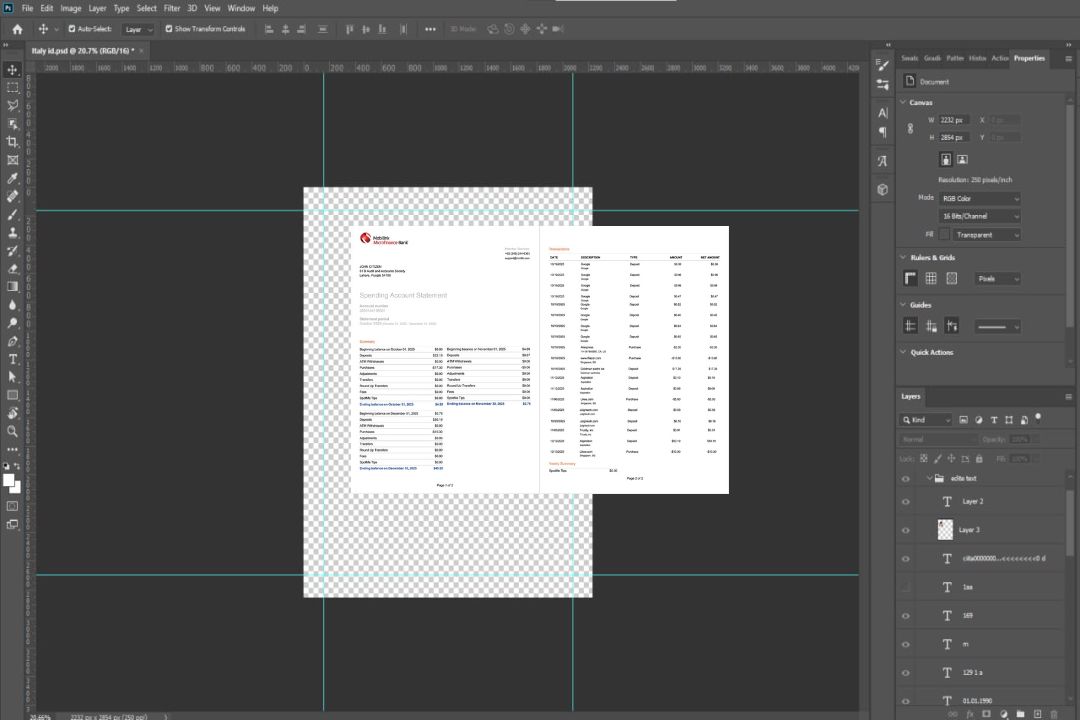Click the canvas width input field

click(954, 120)
